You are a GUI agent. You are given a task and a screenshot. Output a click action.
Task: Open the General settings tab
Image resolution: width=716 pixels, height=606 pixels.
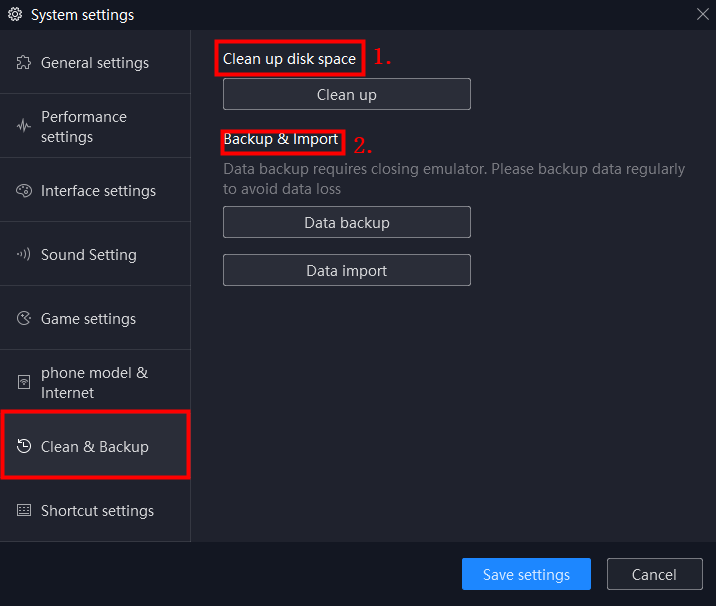(95, 63)
